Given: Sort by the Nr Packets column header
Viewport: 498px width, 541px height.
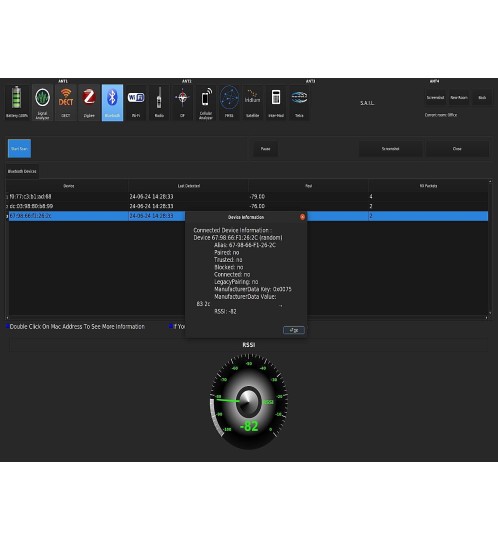Looking at the screenshot, I should [x=428, y=186].
